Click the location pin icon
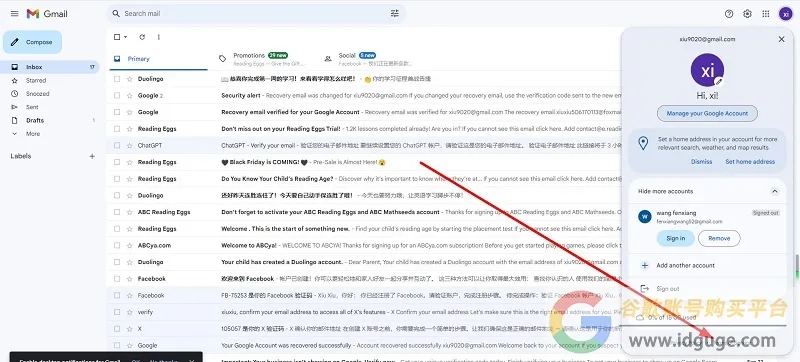800x362 pixels. click(x=643, y=143)
